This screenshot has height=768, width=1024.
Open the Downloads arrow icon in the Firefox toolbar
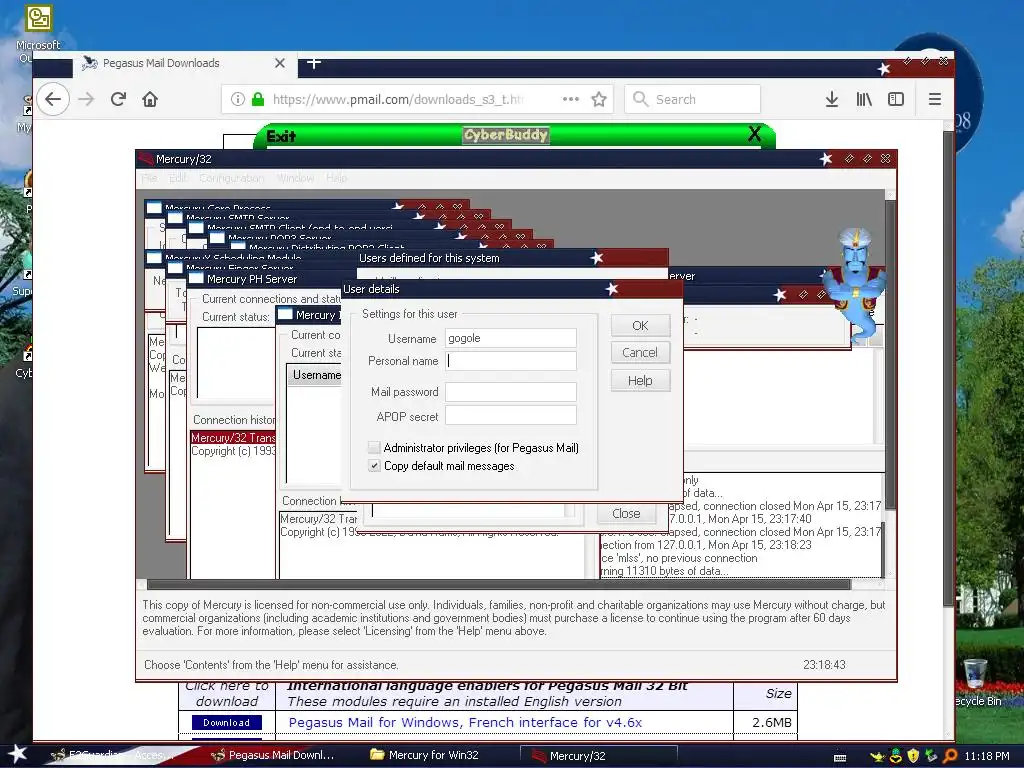pos(831,99)
